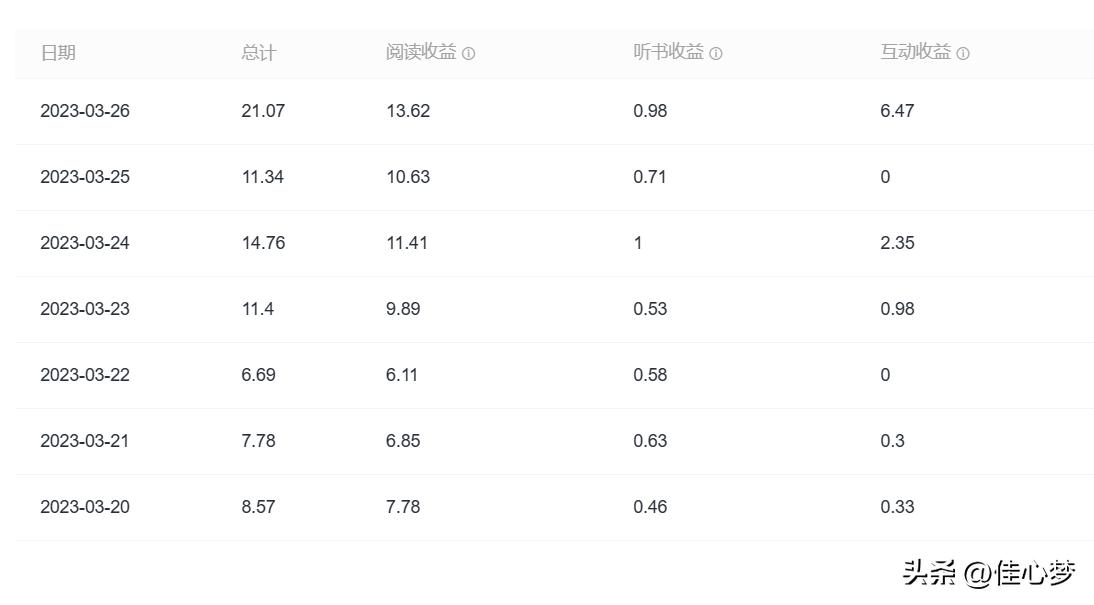Click info icon beside 互动收益 header
This screenshot has height=605, width=1094.
[x=963, y=54]
